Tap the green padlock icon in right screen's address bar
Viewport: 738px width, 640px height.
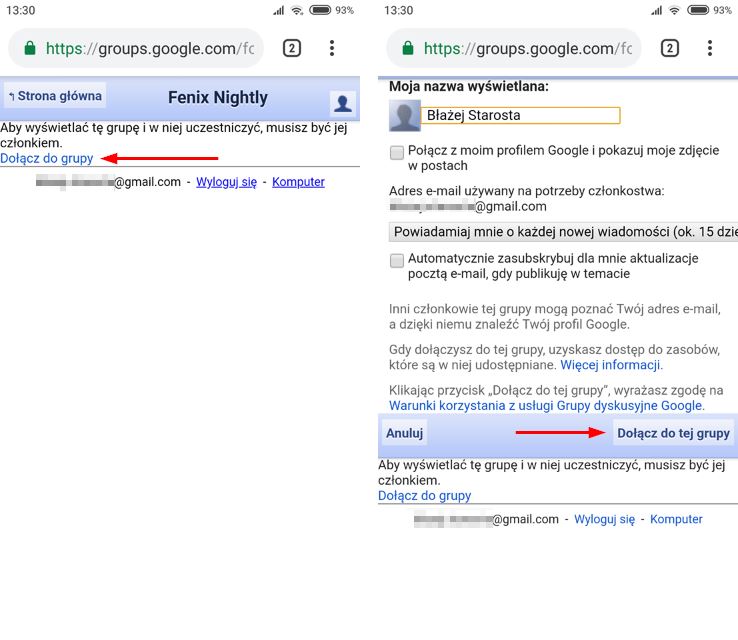(x=408, y=48)
